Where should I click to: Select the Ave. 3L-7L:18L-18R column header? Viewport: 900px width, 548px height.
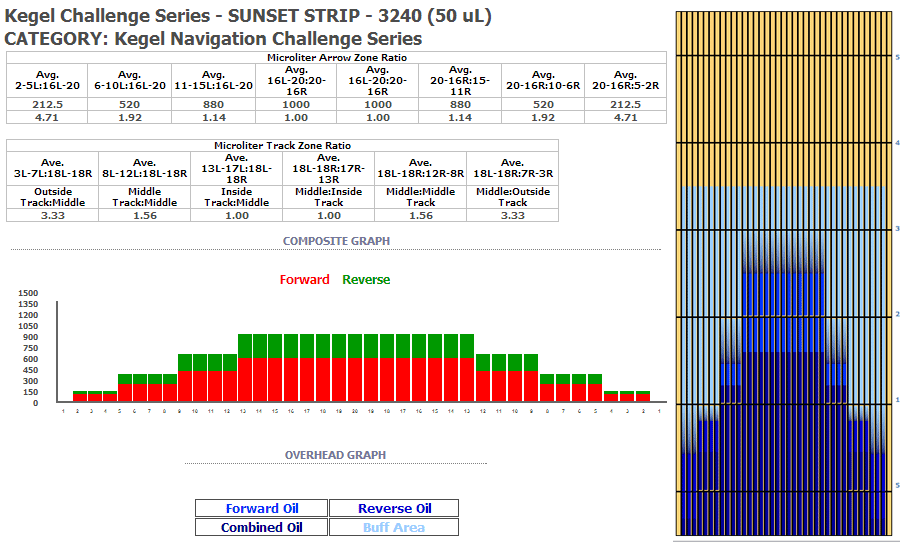pyautogui.click(x=53, y=168)
